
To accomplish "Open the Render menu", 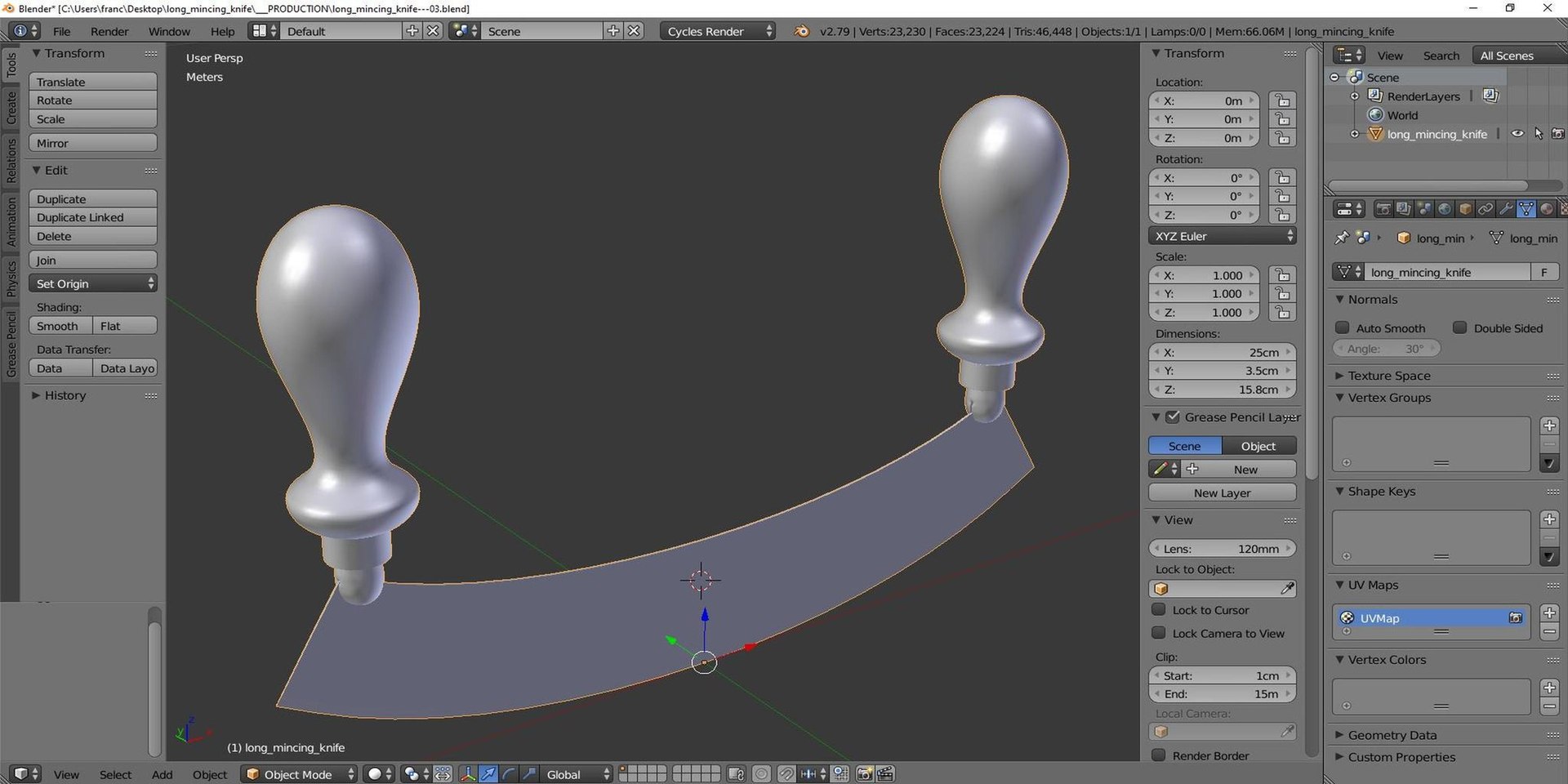I will coord(109,31).
